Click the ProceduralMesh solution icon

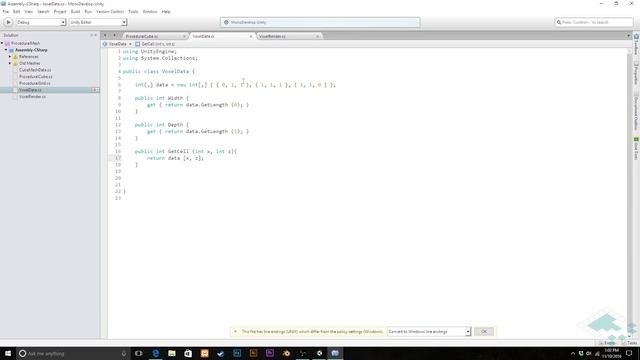pyautogui.click(x=7, y=43)
